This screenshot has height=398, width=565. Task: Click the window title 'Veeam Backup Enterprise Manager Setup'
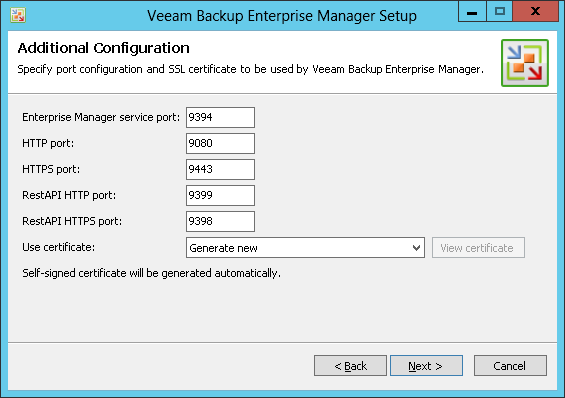click(282, 16)
